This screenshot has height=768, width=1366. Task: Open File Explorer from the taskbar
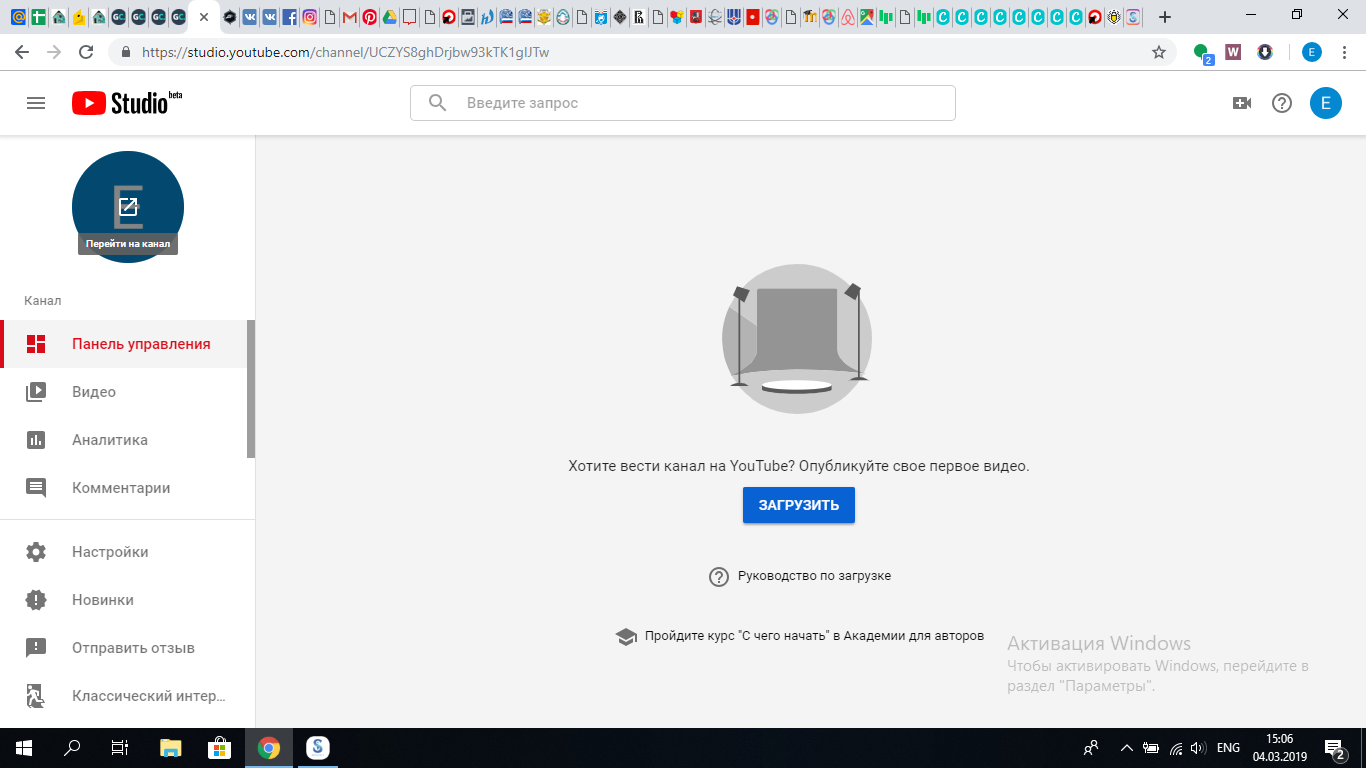[171, 748]
